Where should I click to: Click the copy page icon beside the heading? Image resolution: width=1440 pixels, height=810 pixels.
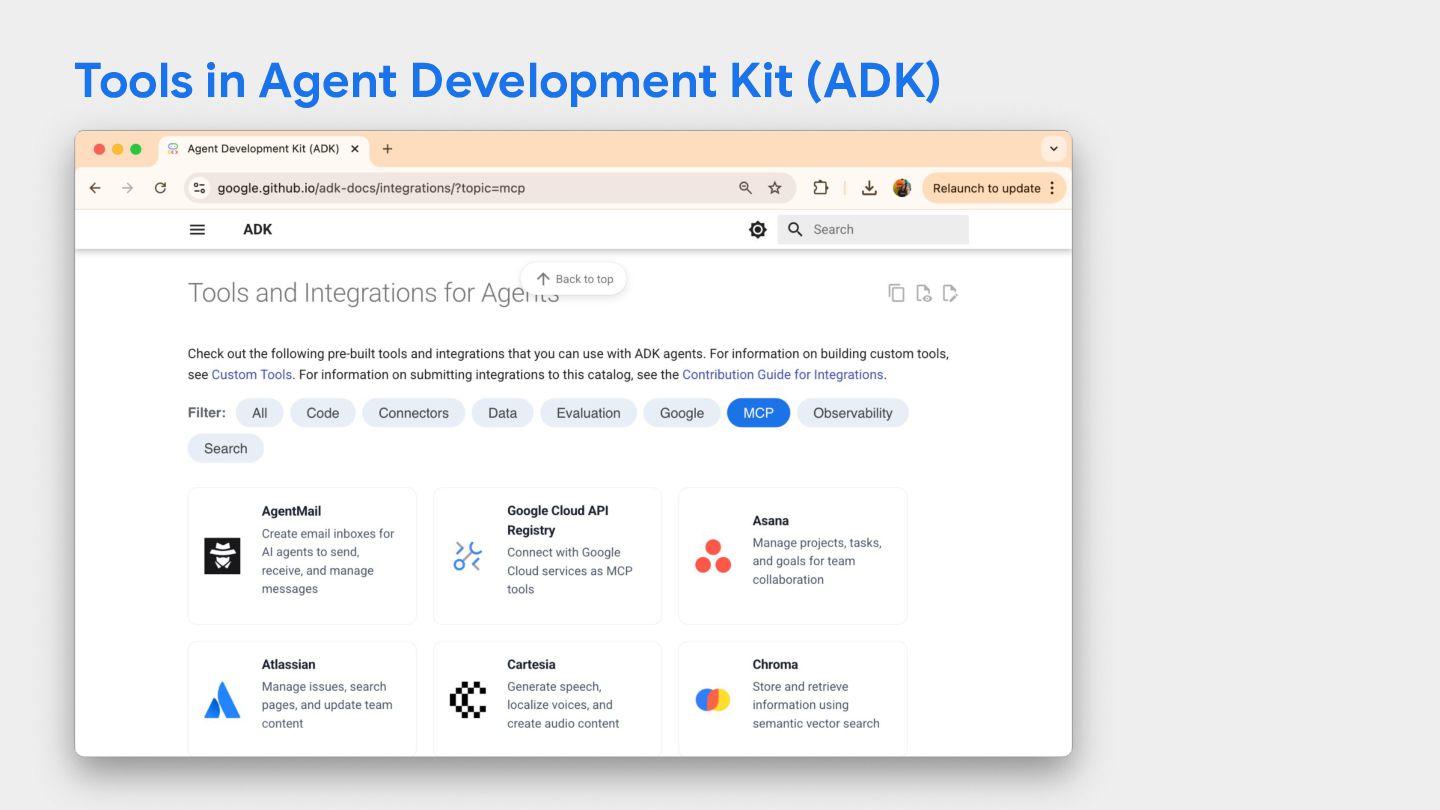click(x=897, y=293)
